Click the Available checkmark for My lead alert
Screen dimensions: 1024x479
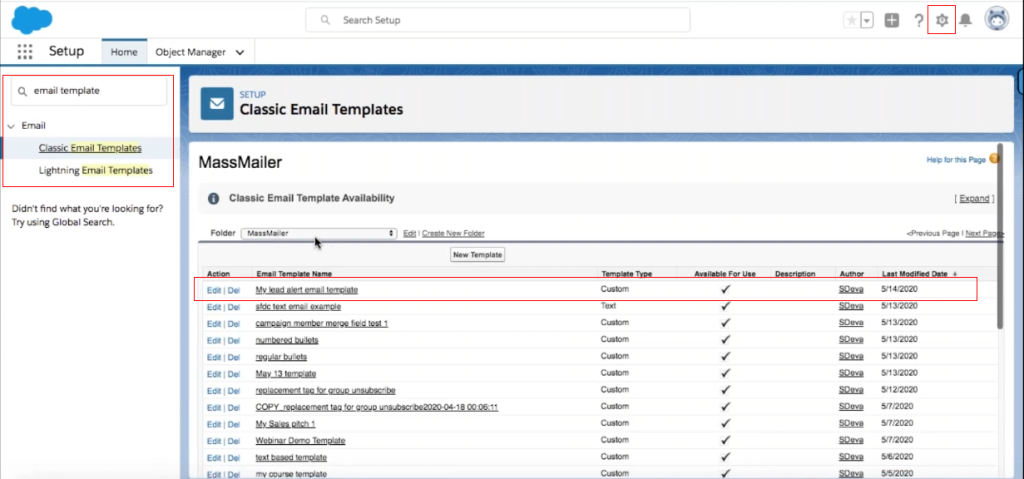tap(726, 289)
